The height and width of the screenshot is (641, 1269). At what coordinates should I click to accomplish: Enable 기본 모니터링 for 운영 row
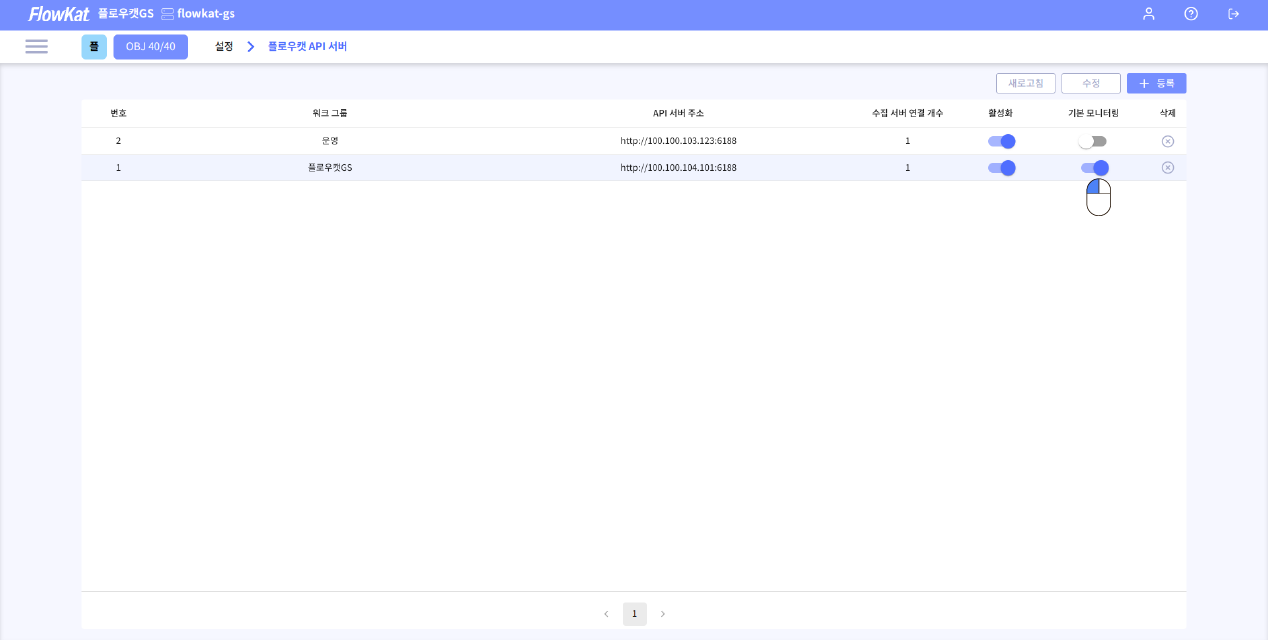[1093, 142]
